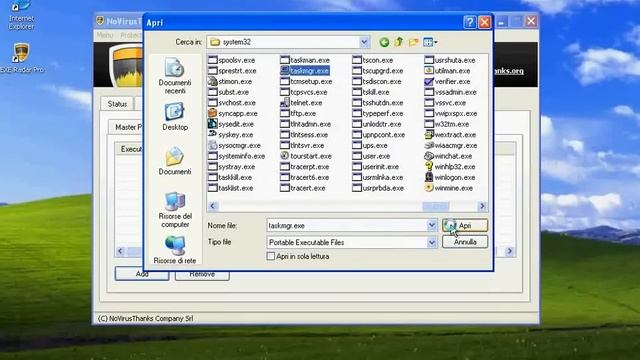Select the tasklist.exe file

tap(231, 188)
